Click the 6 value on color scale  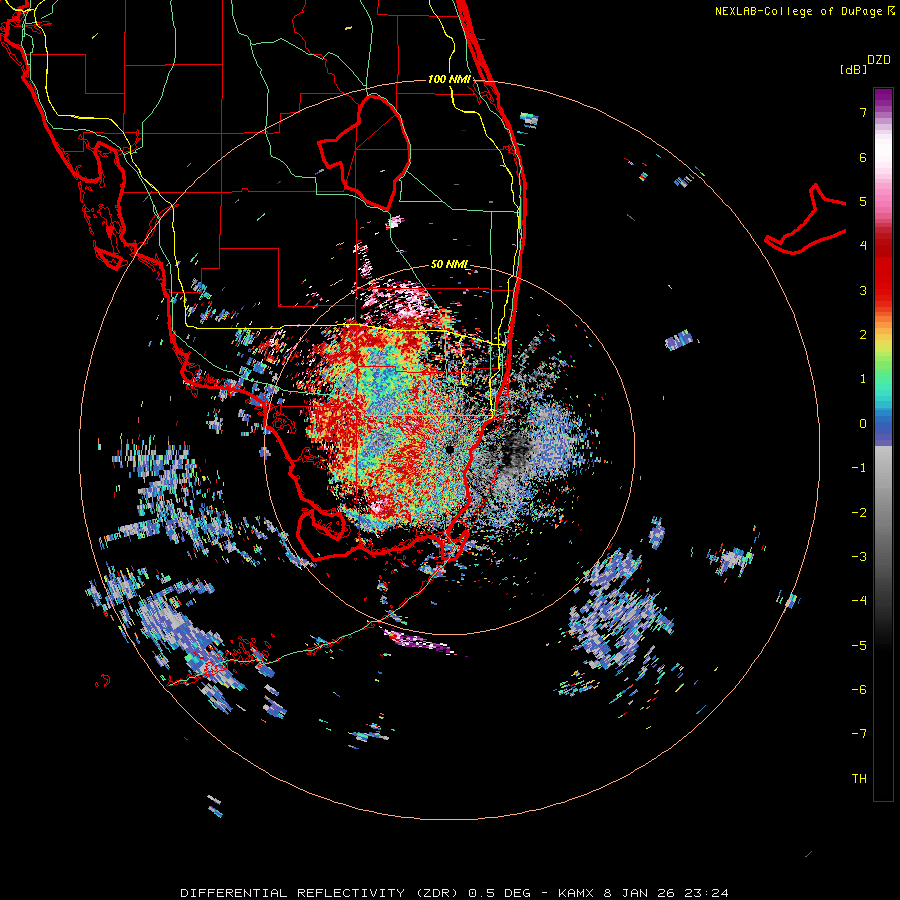tap(863, 157)
